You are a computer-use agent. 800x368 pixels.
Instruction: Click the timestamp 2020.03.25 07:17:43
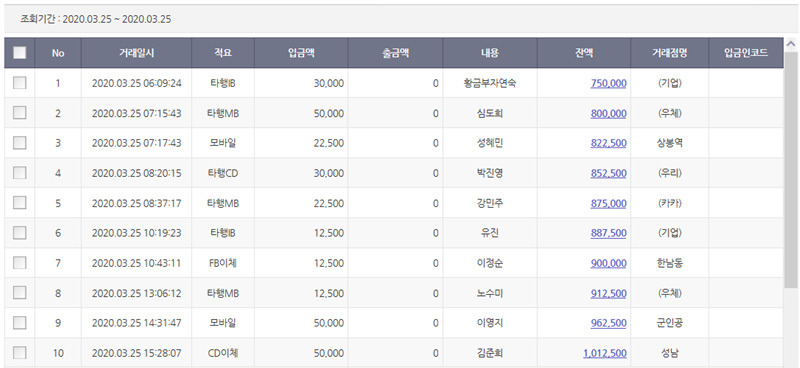point(136,143)
